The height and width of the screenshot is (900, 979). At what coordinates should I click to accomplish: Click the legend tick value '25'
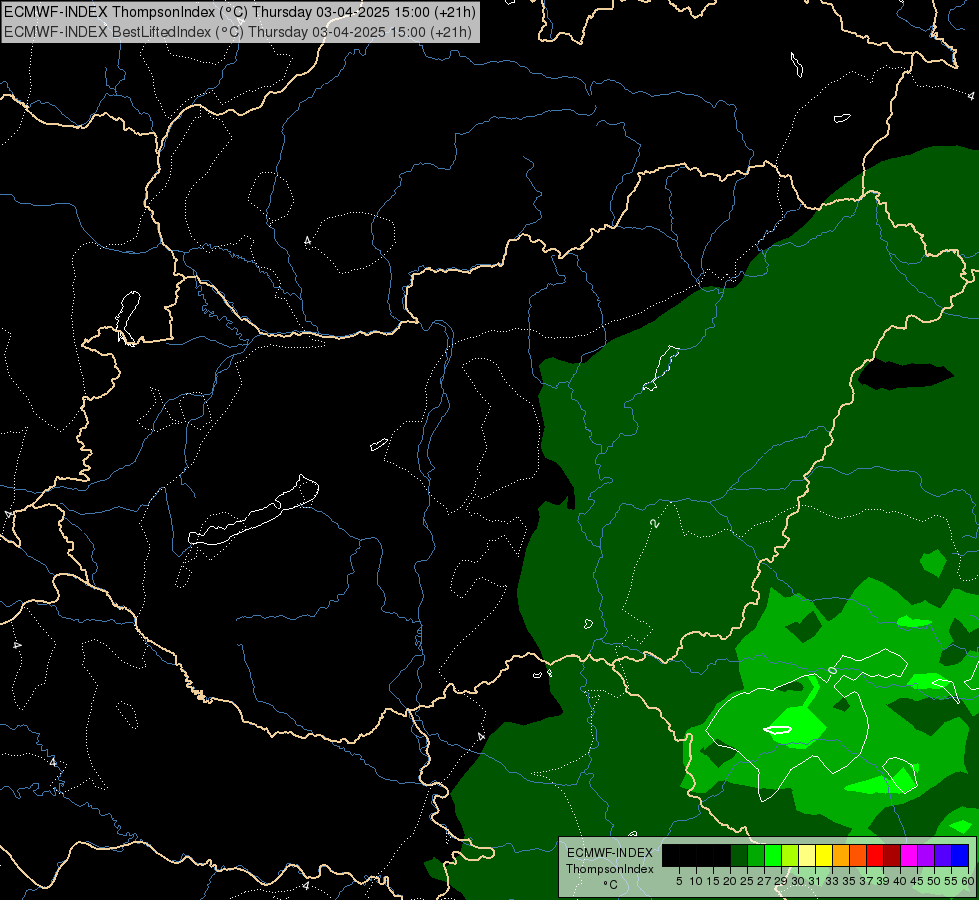tap(747, 881)
